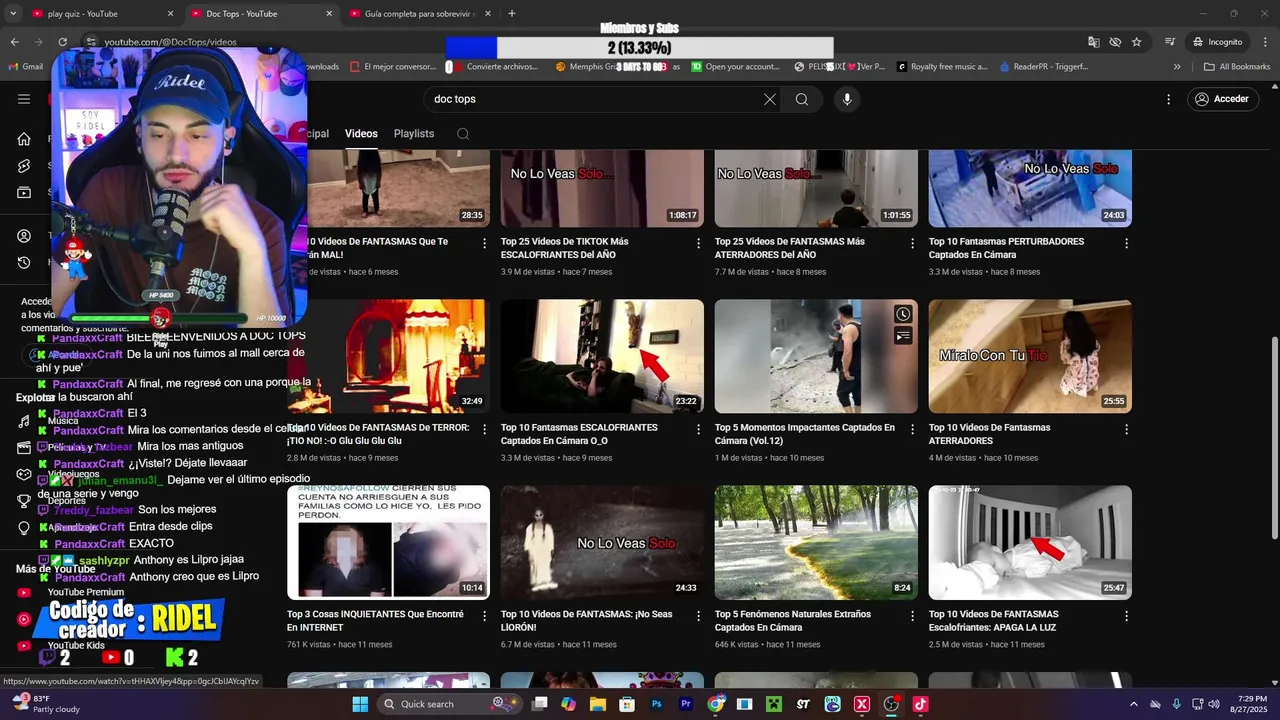Add to queue icon on Momentos Impactantes thumbnail
The width and height of the screenshot is (1280, 720).
903,336
